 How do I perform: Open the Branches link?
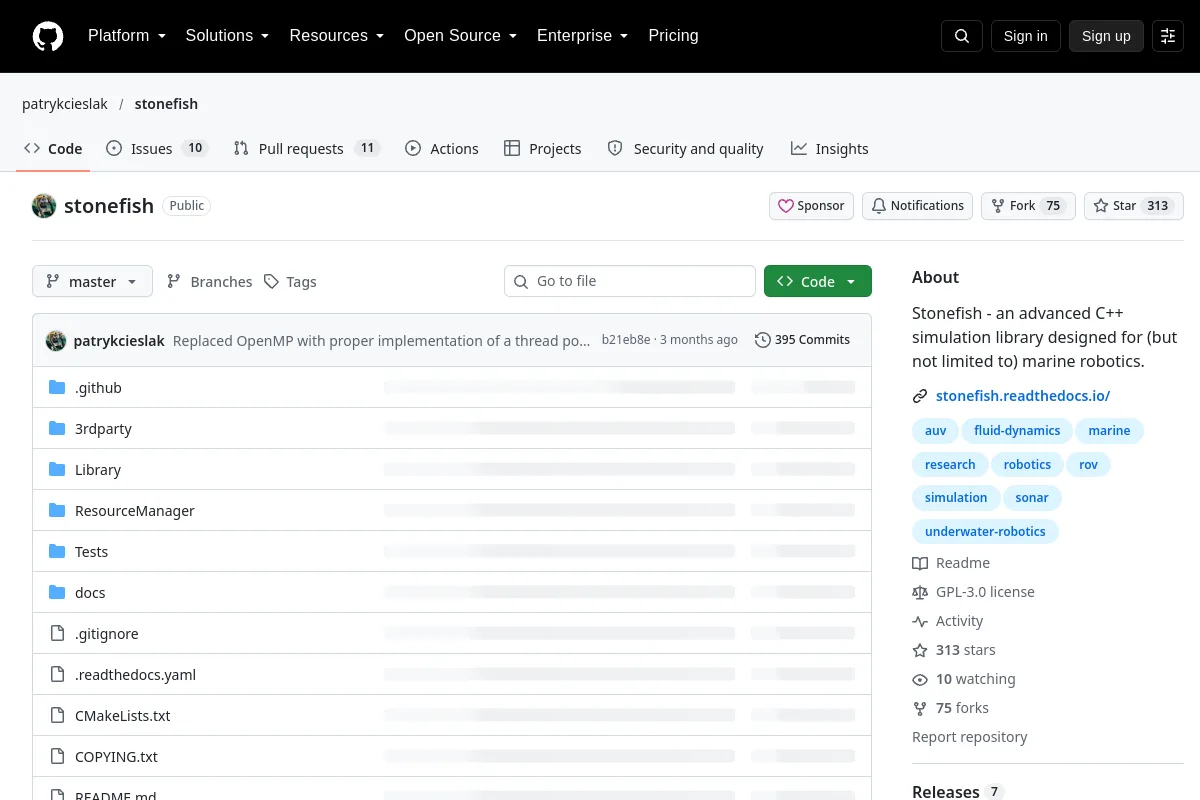(209, 282)
